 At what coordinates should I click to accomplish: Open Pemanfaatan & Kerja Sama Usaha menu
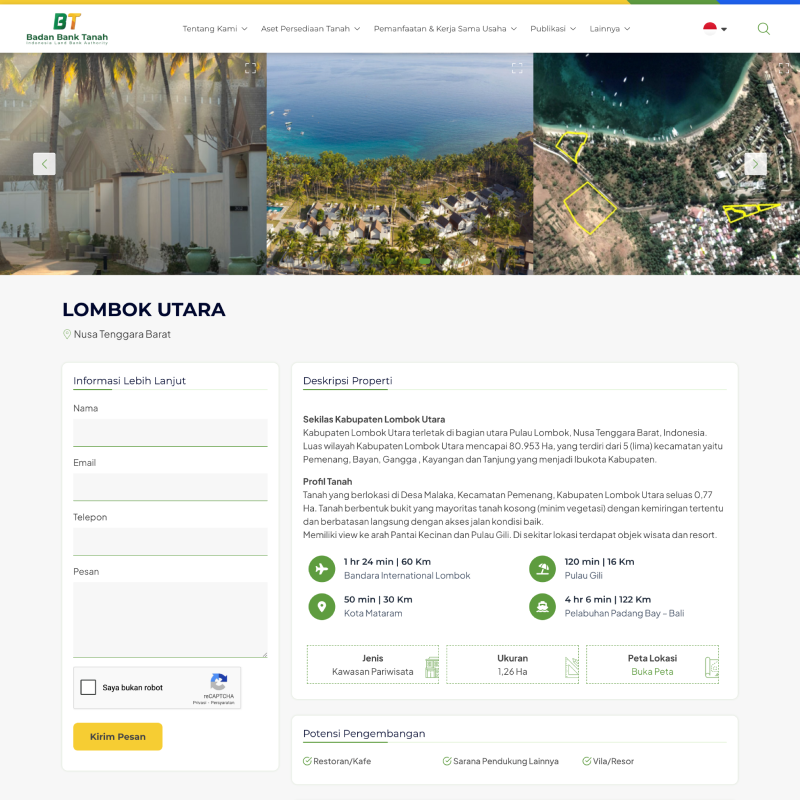tap(445, 29)
